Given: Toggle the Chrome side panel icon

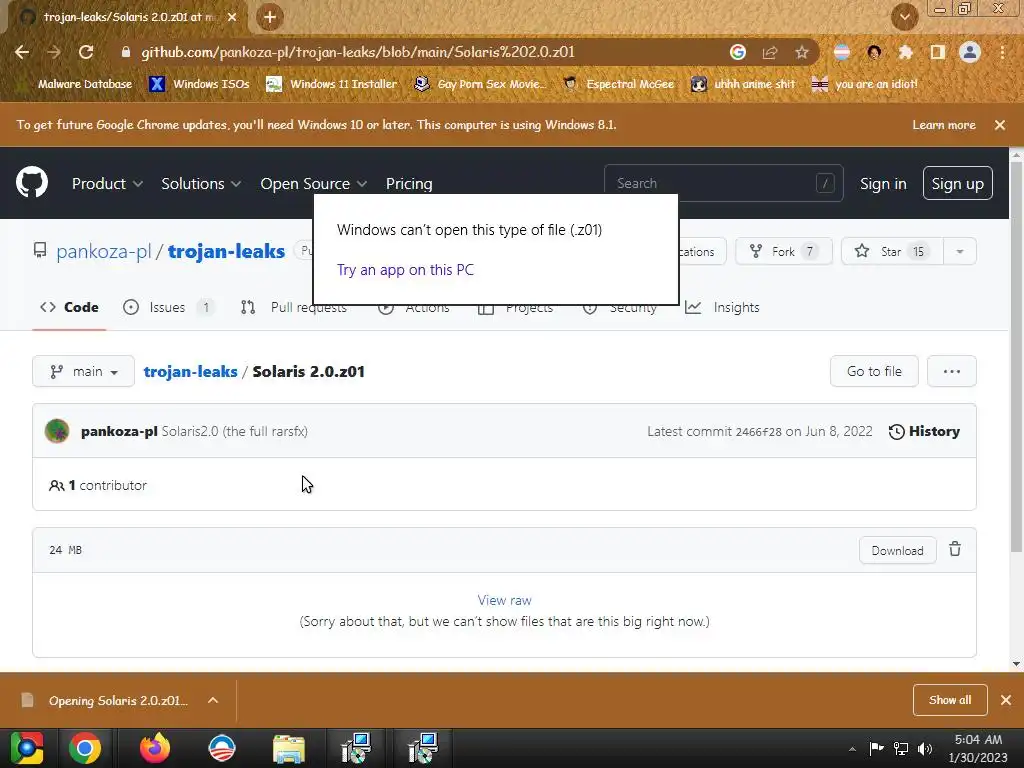Looking at the screenshot, I should 938,52.
